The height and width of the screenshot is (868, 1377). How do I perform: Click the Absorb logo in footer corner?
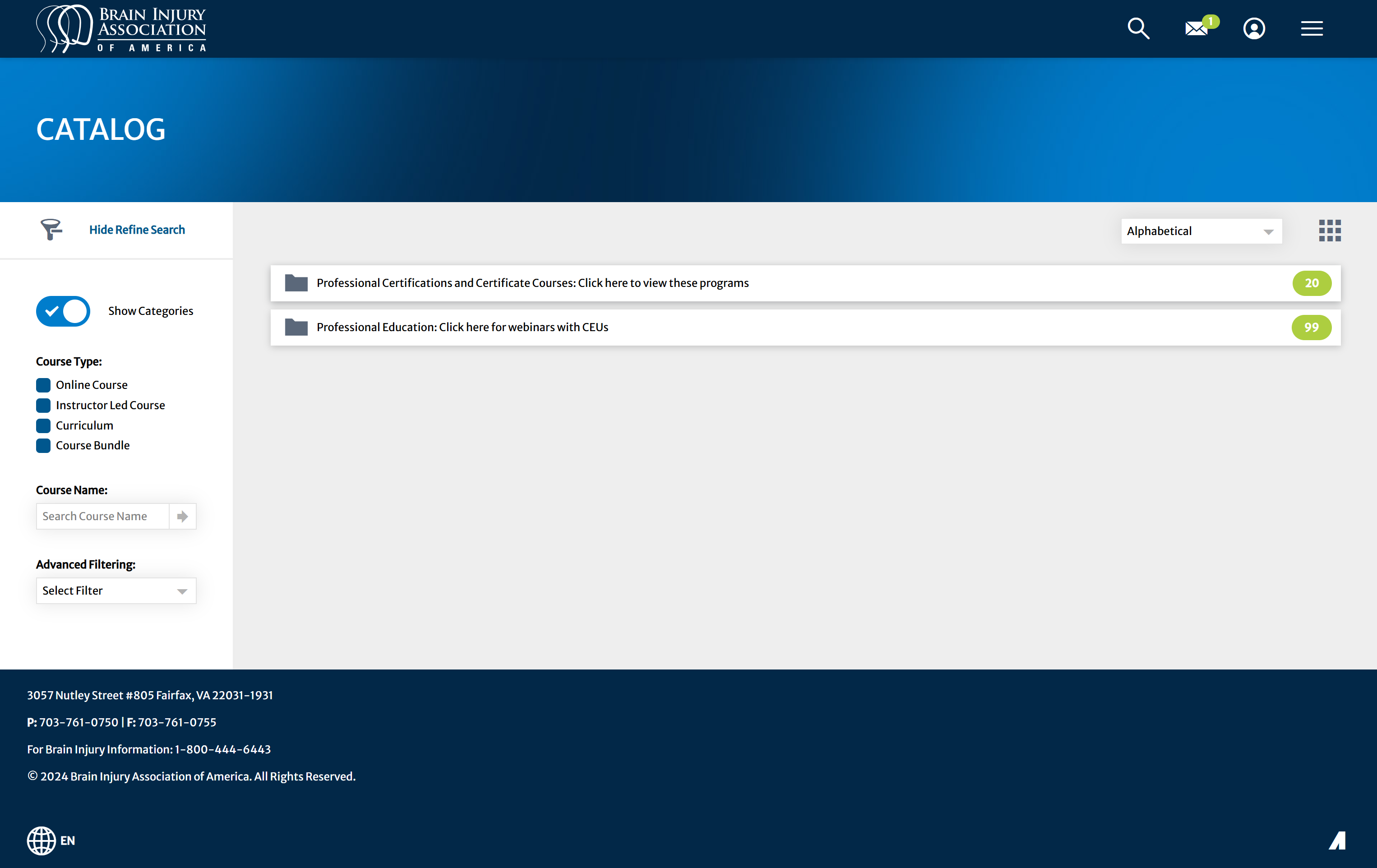click(1337, 840)
